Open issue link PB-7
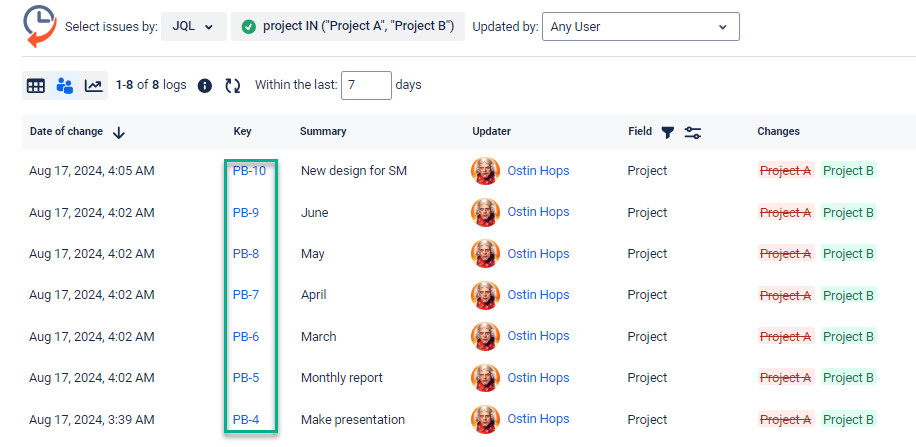 pyautogui.click(x=246, y=295)
